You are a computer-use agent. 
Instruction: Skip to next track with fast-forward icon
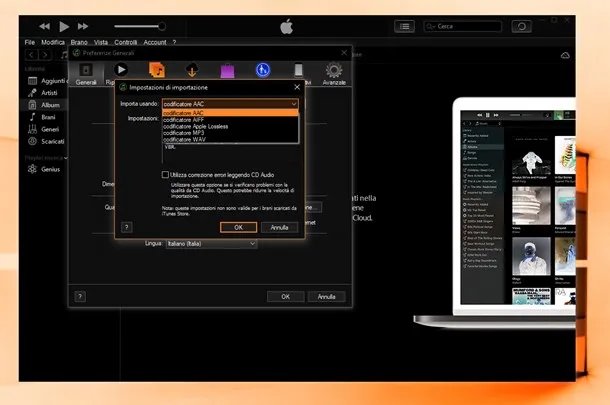coord(82,26)
